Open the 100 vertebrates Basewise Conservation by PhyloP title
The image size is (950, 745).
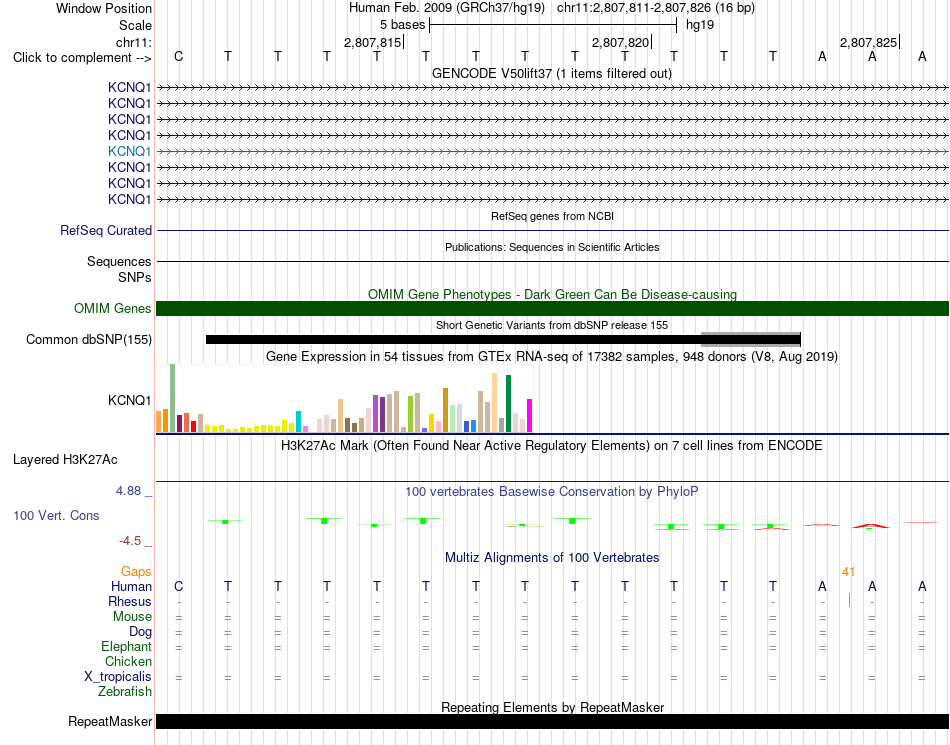point(552,492)
